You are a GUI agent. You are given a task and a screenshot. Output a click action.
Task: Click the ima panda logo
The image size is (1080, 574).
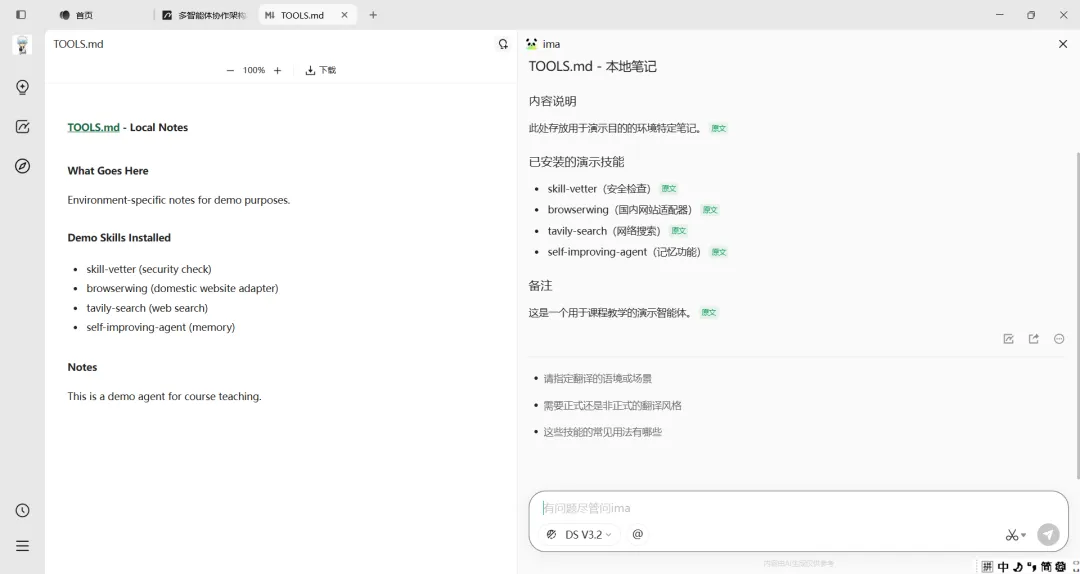coord(531,44)
